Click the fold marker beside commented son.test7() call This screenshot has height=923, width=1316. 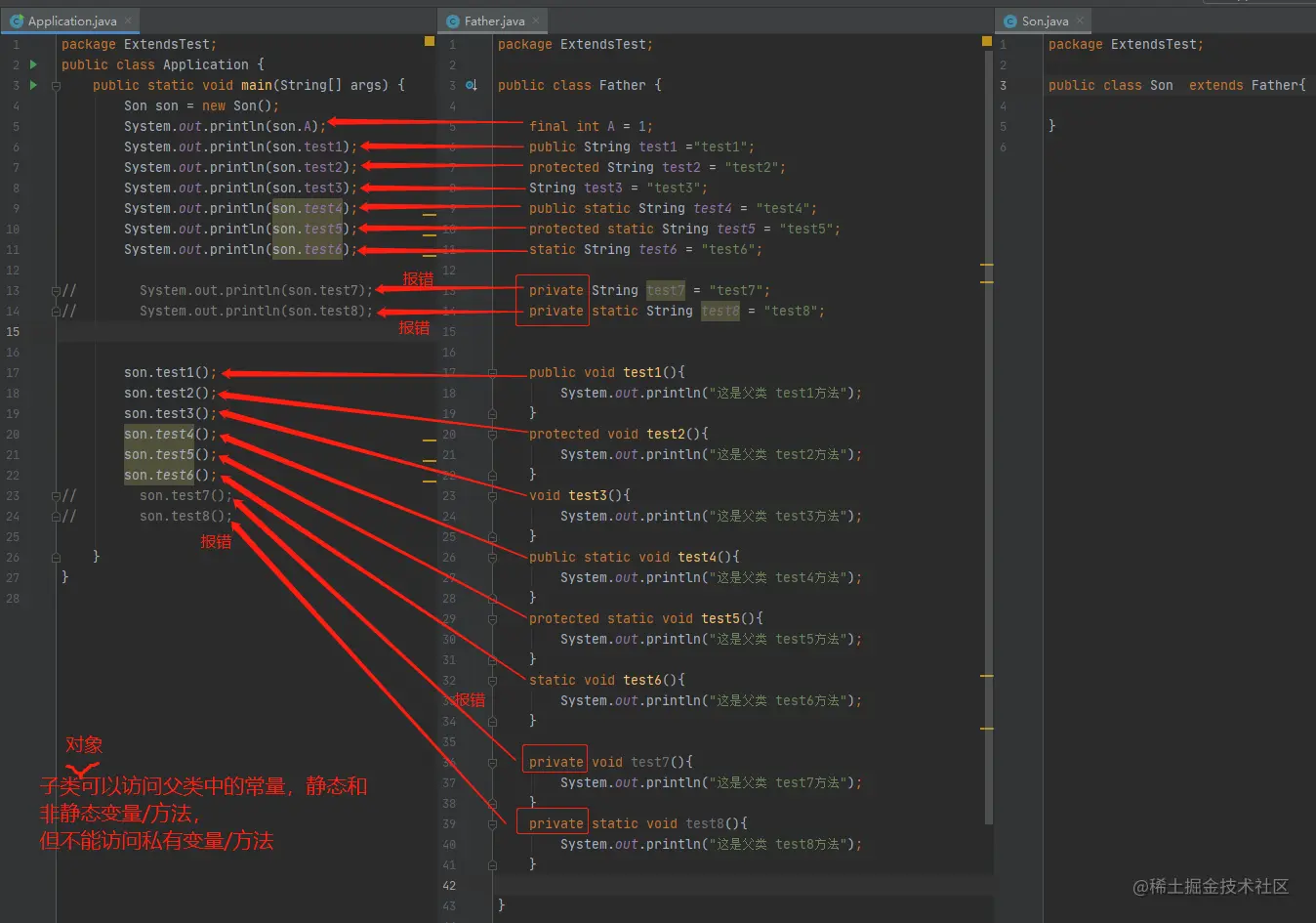coord(56,495)
